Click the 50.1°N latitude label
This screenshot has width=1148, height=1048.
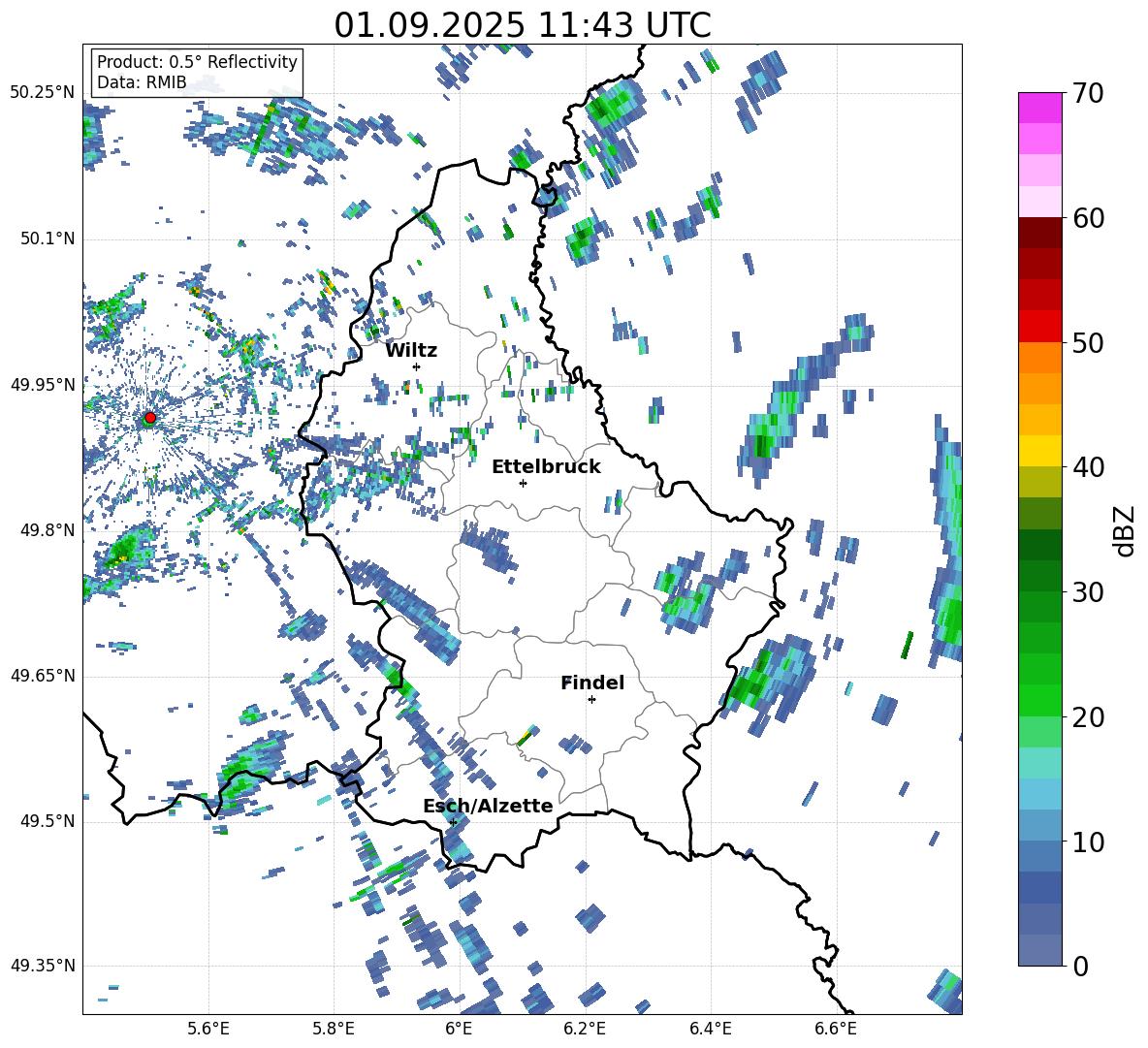[47, 238]
